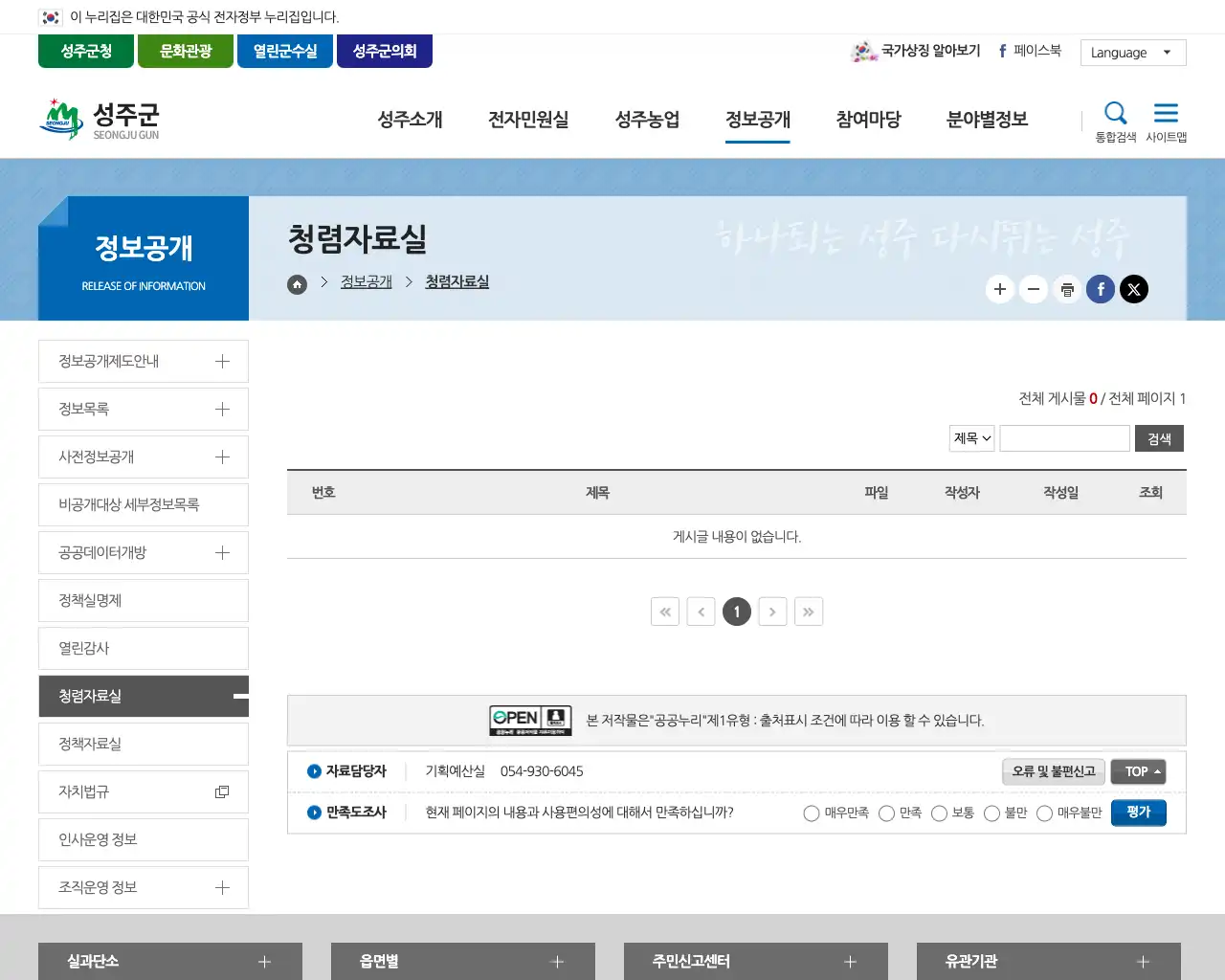
Task: Click the board search input field
Action: 1065,438
